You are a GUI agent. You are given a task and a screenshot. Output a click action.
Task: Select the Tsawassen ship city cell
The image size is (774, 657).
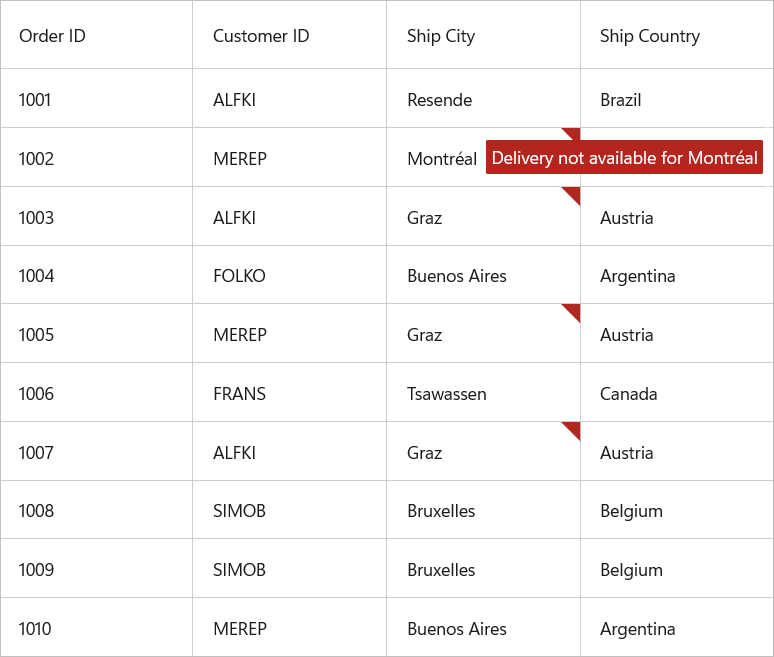(447, 394)
